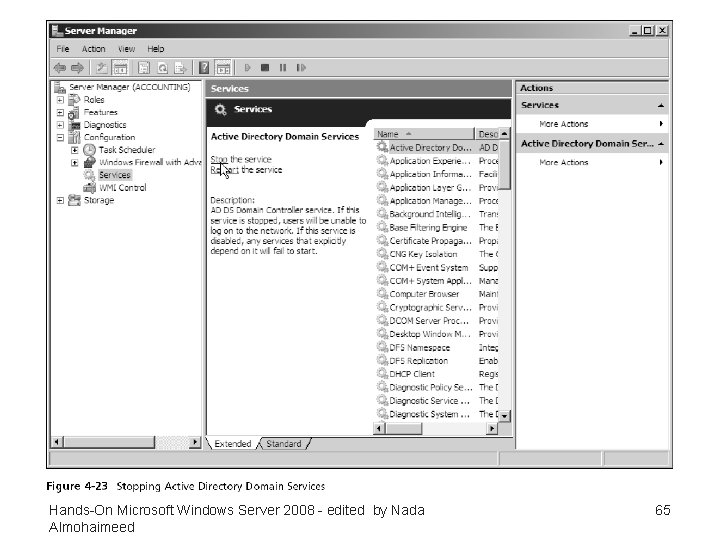This screenshot has height=540, width=720.
Task: Click the Up one level toolbar icon
Action: click(101, 68)
